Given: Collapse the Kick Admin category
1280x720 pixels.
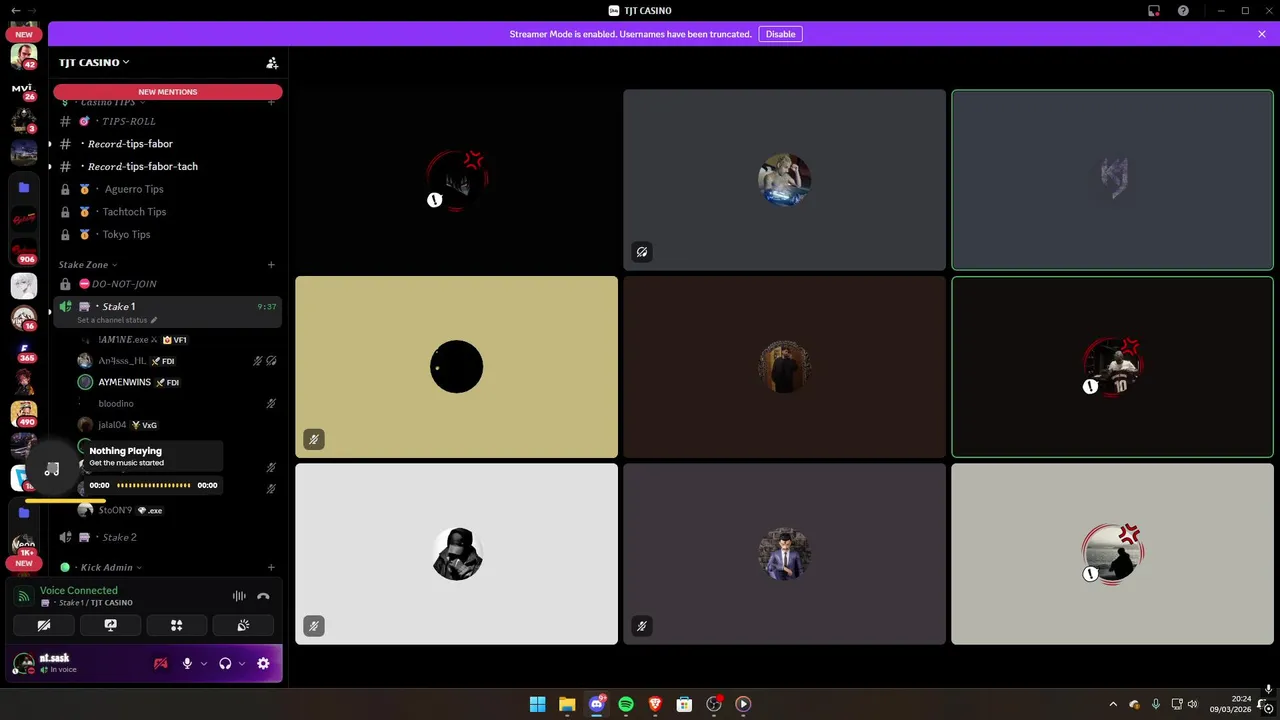Looking at the screenshot, I should pos(111,567).
